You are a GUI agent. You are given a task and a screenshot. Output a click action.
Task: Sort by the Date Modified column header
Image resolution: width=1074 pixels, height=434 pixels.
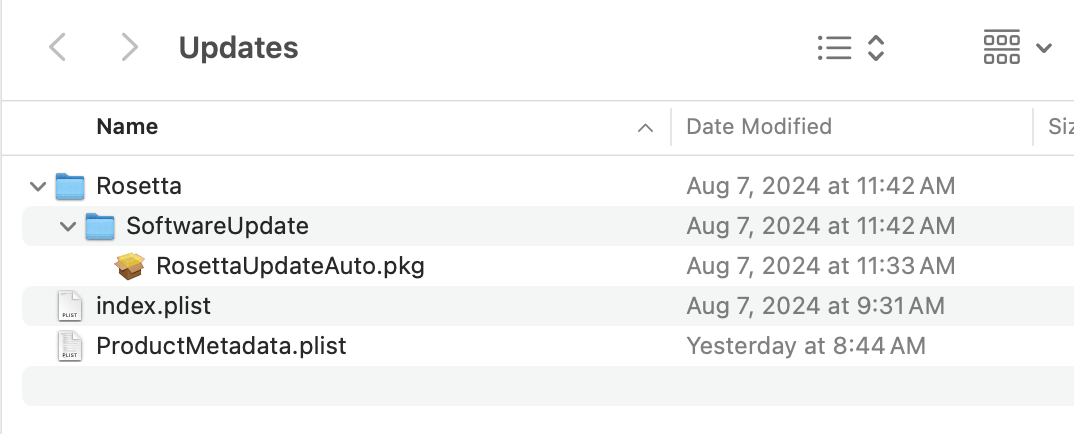point(759,127)
